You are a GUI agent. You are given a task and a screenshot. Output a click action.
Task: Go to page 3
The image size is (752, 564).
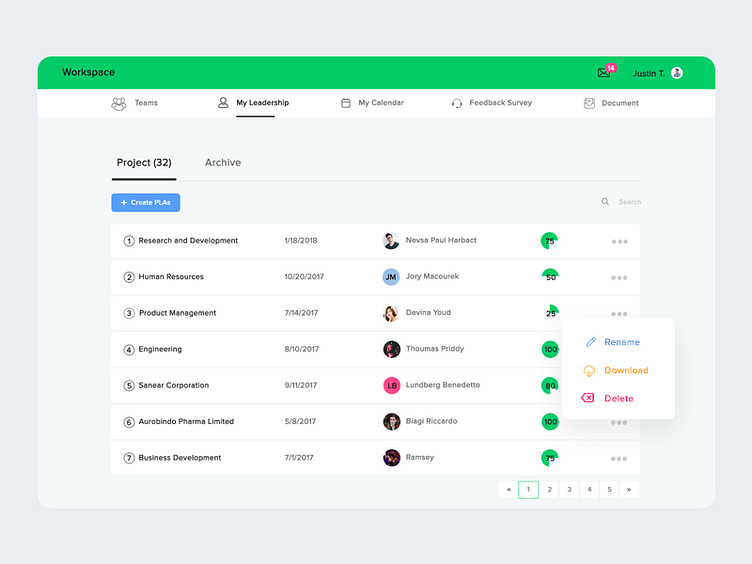tap(569, 490)
